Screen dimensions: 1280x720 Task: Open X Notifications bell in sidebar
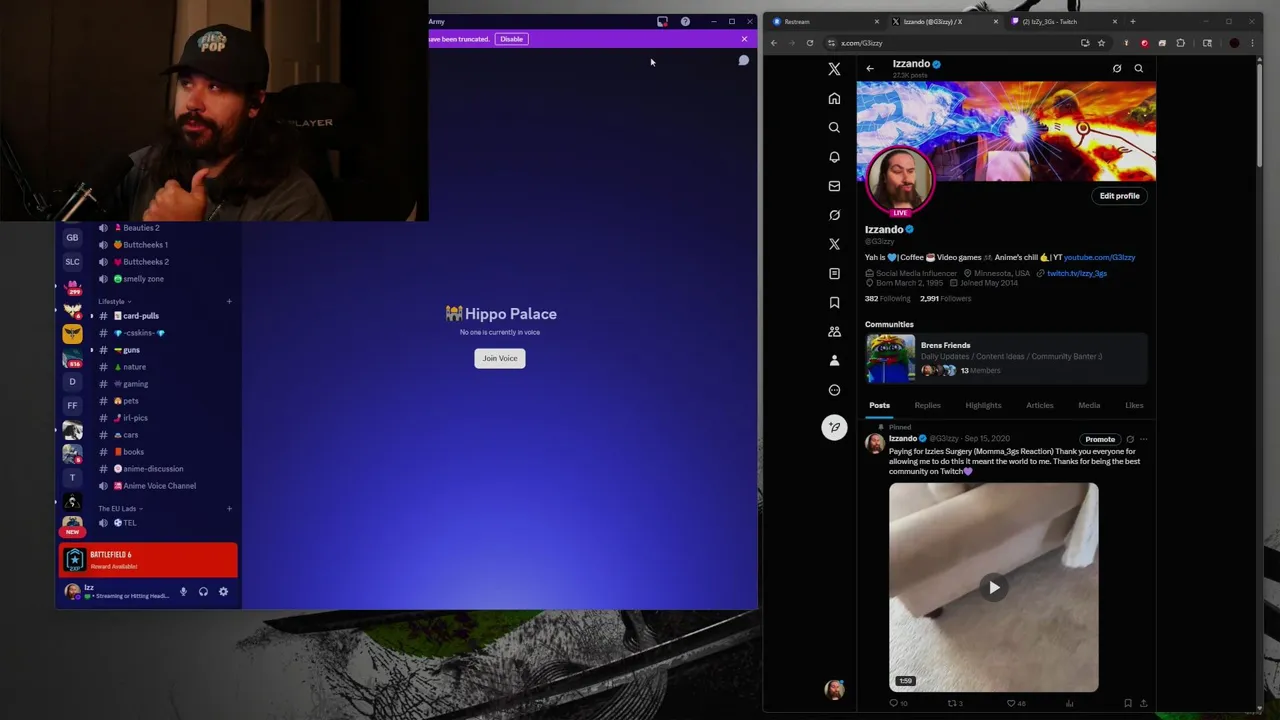point(834,157)
